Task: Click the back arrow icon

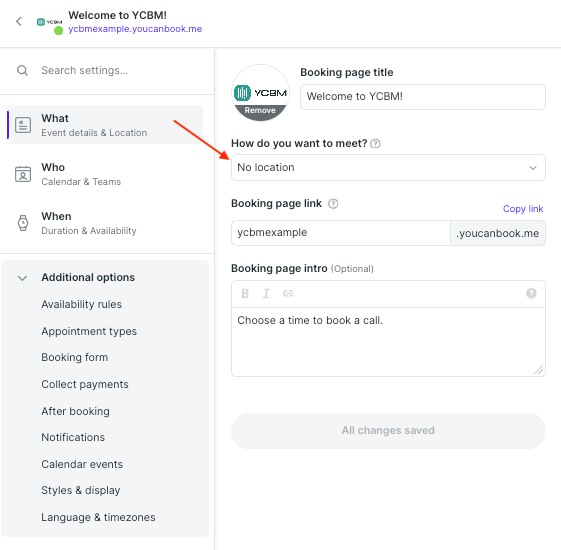Action: (x=19, y=21)
